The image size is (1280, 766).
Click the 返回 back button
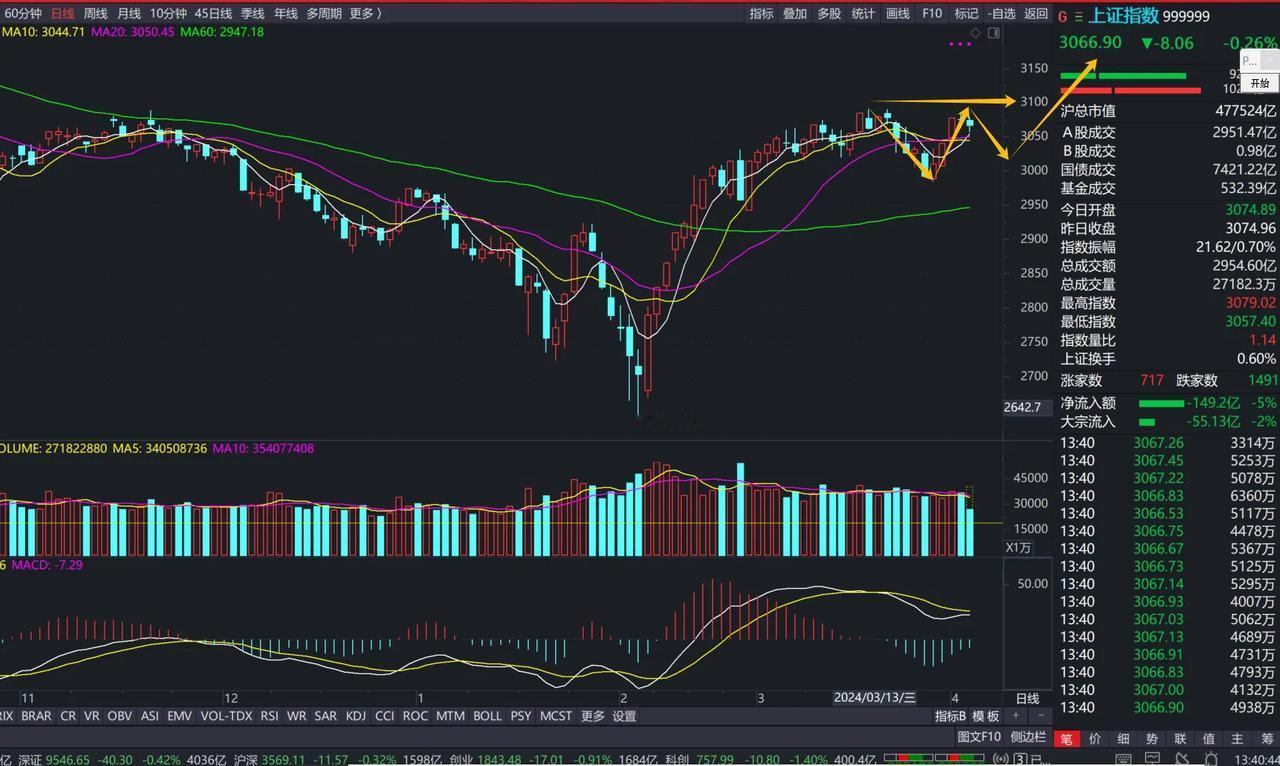(1037, 13)
